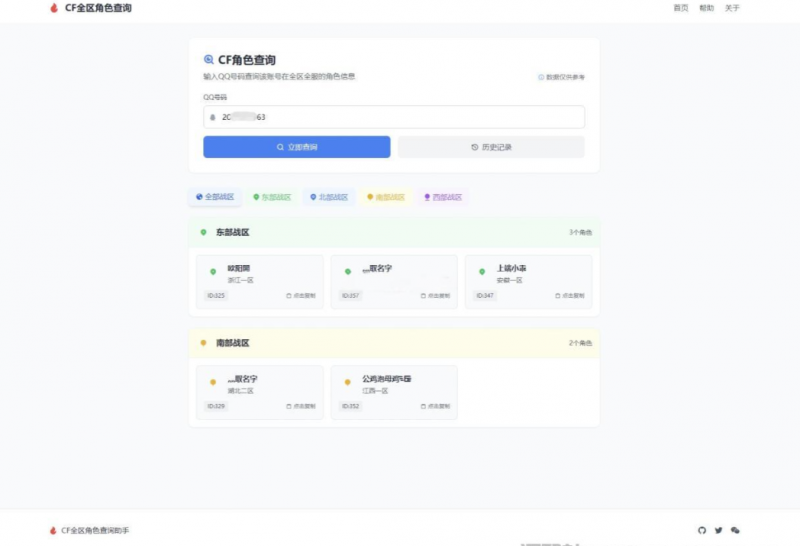This screenshot has width=800, height=546.
Task: Select the 西部战区 filter tab
Action: tap(443, 197)
